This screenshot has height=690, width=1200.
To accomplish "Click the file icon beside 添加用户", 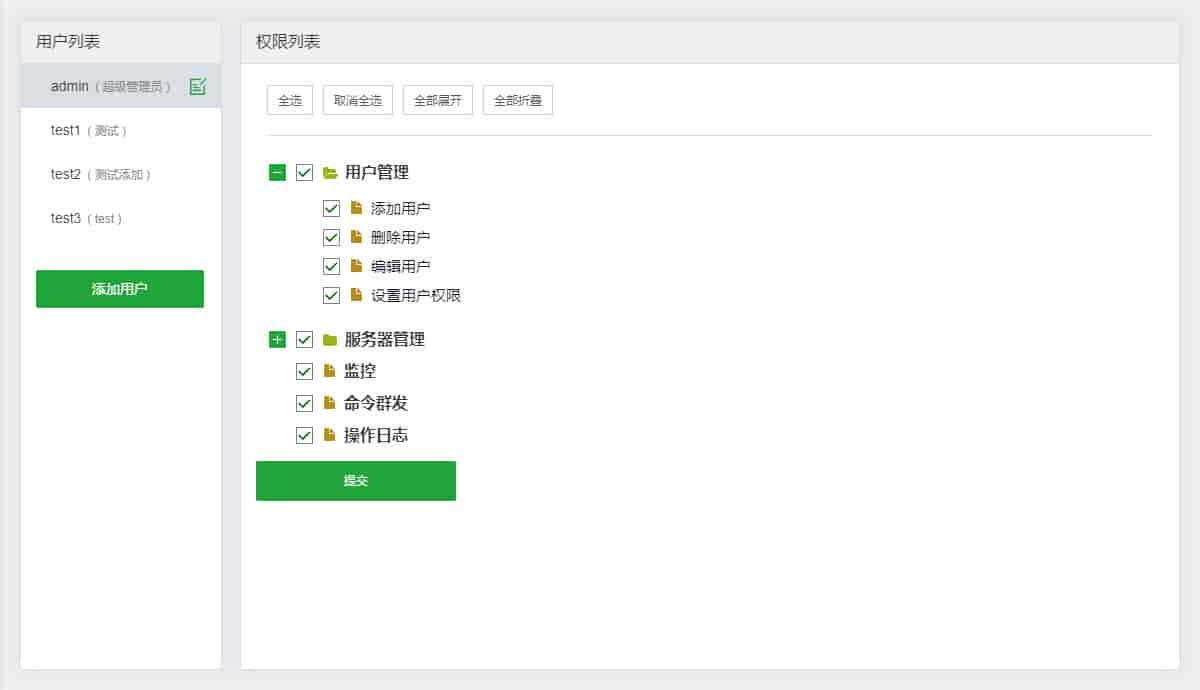I will [x=357, y=208].
